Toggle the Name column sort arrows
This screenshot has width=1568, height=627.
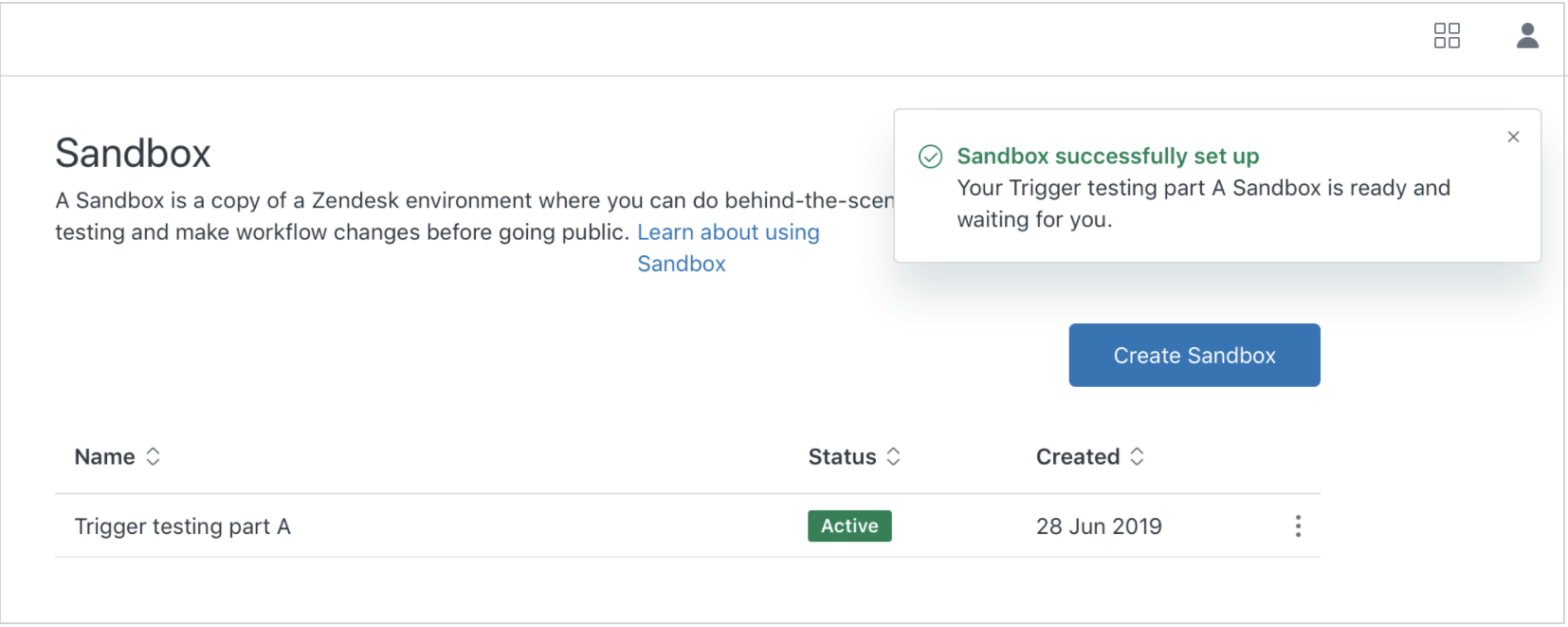tap(153, 456)
